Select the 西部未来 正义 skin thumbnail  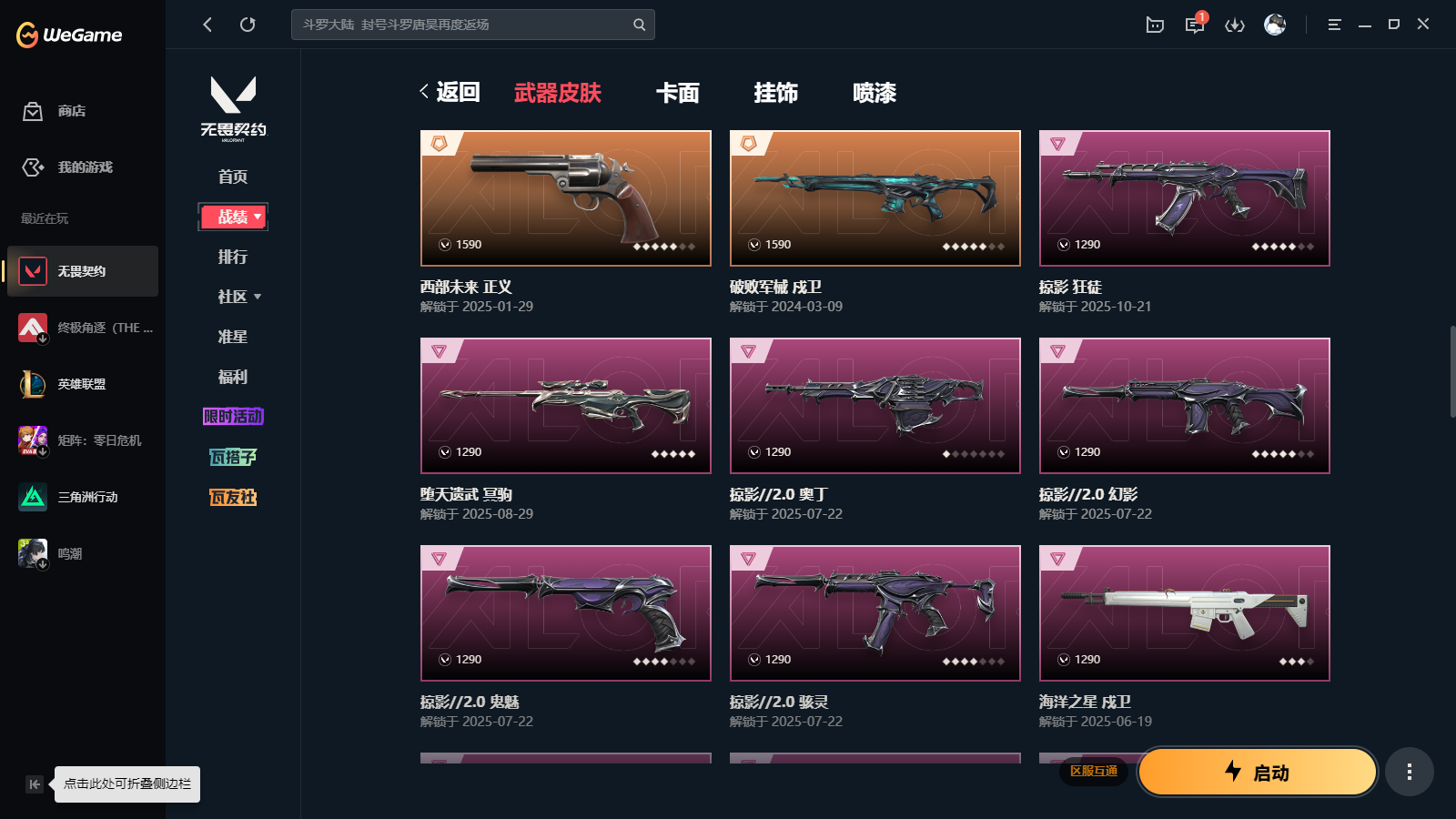[566, 198]
